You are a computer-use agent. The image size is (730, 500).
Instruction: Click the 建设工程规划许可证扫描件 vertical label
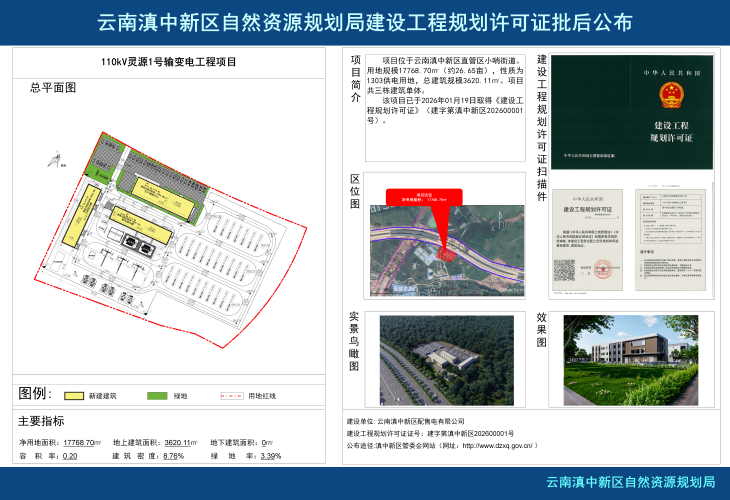(x=542, y=128)
